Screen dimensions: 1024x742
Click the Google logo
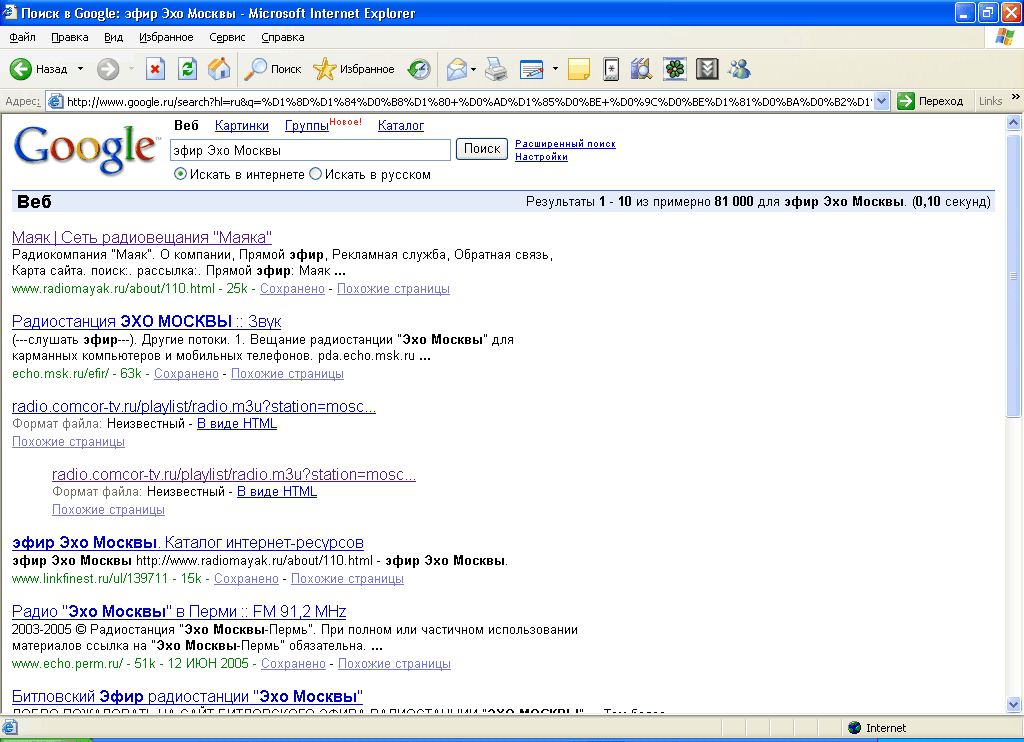(x=86, y=150)
